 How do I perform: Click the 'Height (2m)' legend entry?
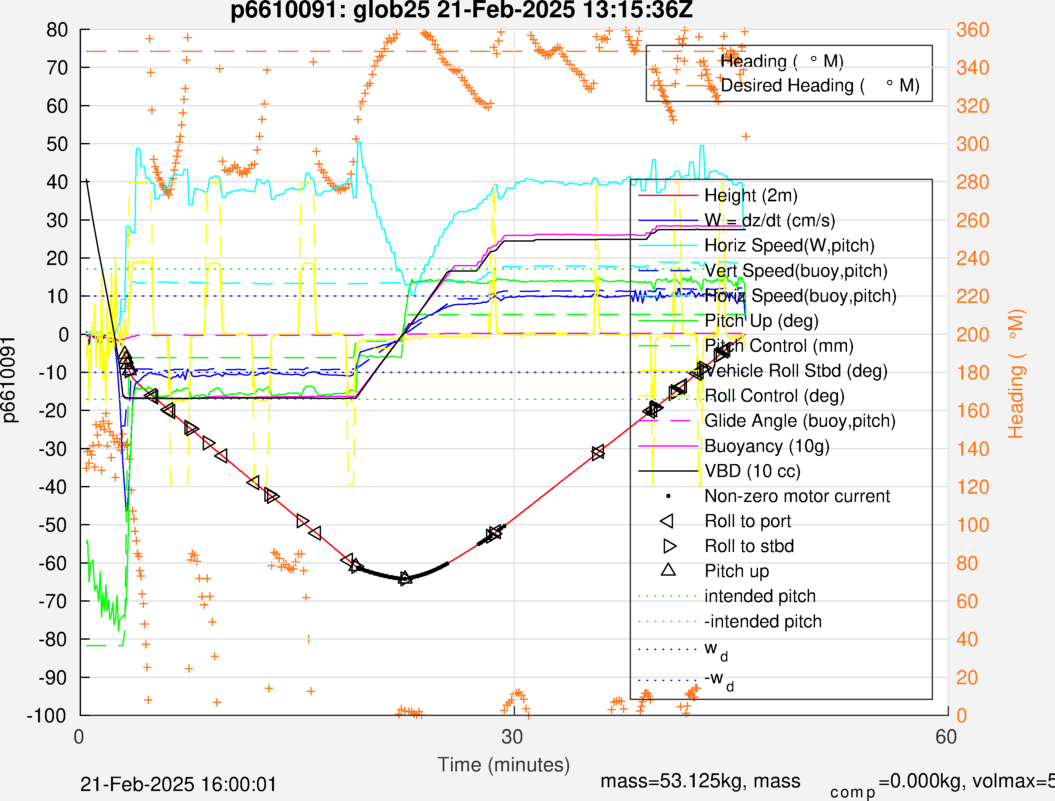pyautogui.click(x=750, y=195)
